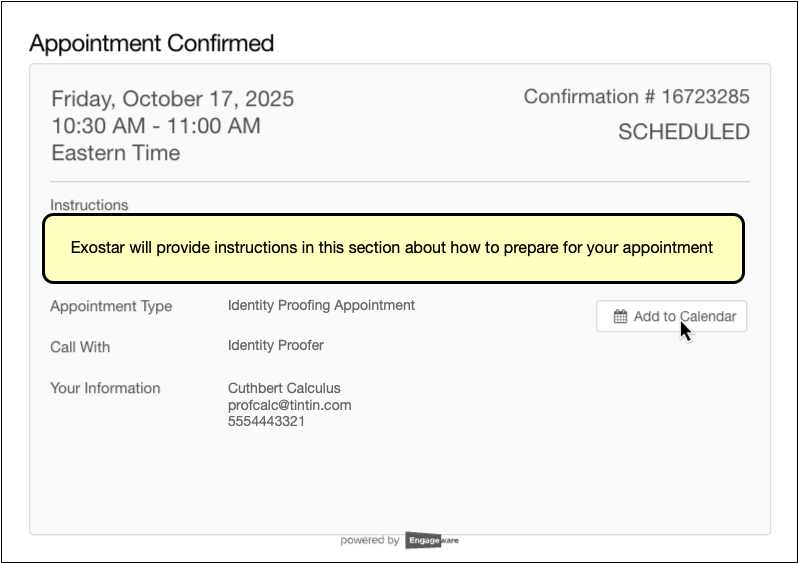This screenshot has height=563, width=798.
Task: Click the Call With label
Action: 80,347
